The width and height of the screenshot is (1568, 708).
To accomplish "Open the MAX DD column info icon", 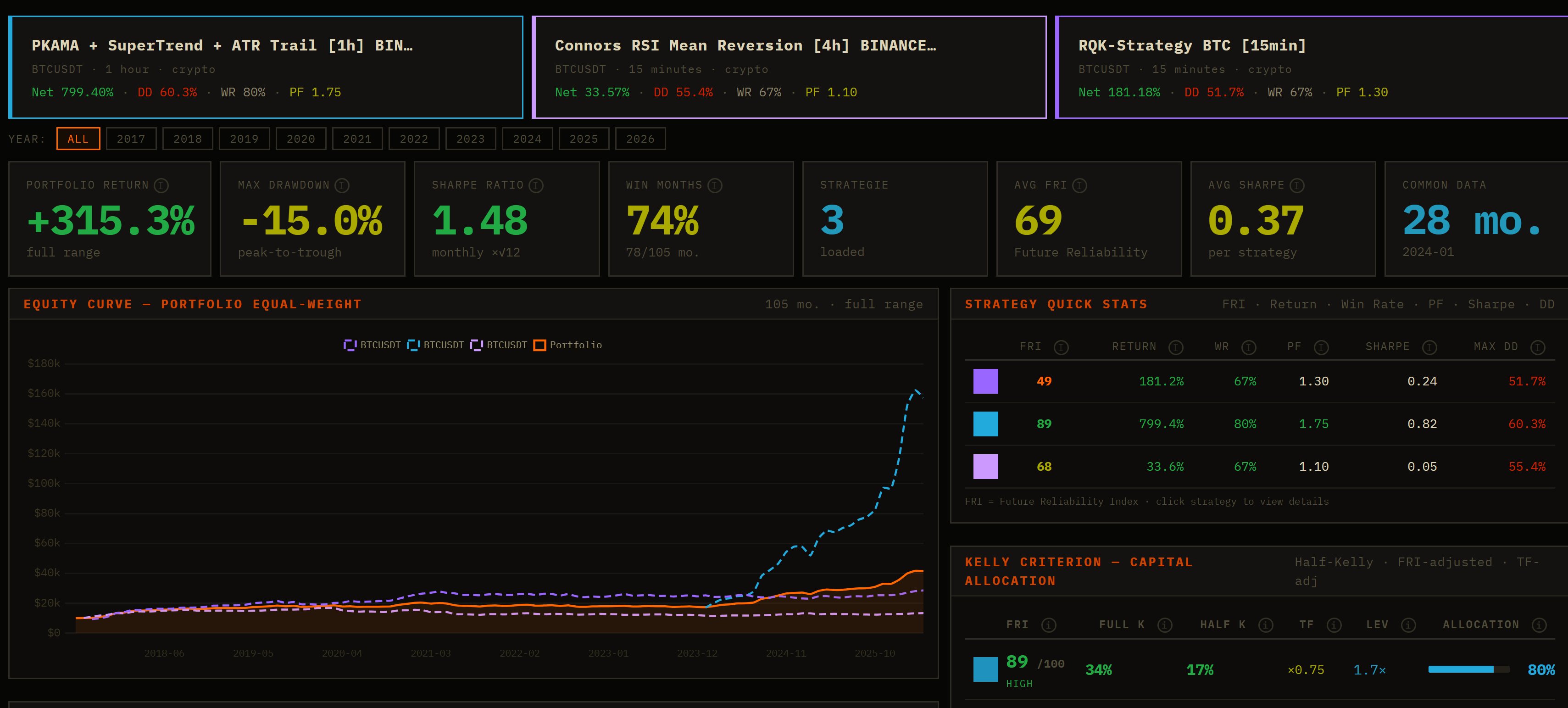I will [x=1538, y=347].
